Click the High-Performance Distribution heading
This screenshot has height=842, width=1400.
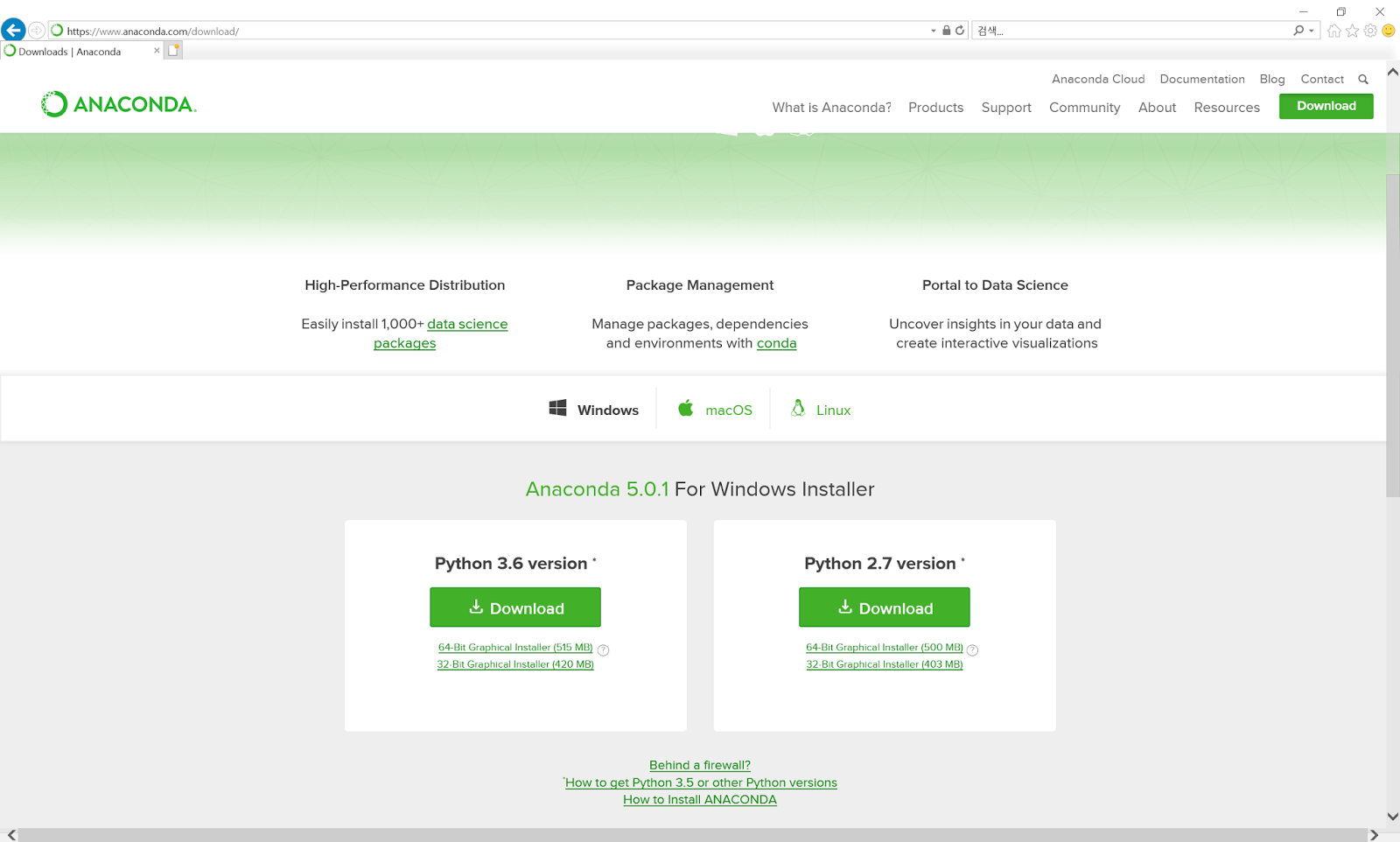[405, 285]
